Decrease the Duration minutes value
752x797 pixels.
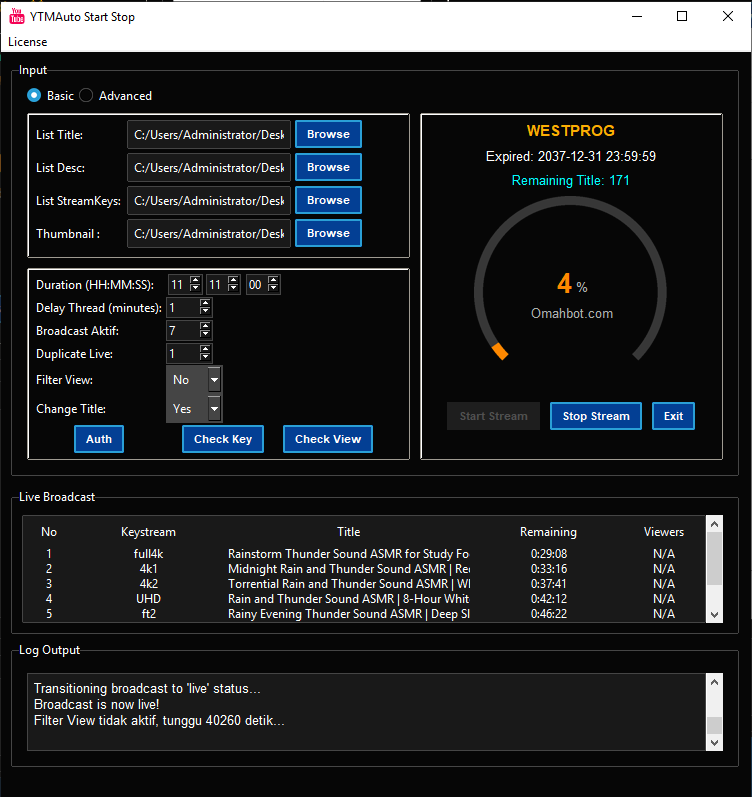pos(233,289)
